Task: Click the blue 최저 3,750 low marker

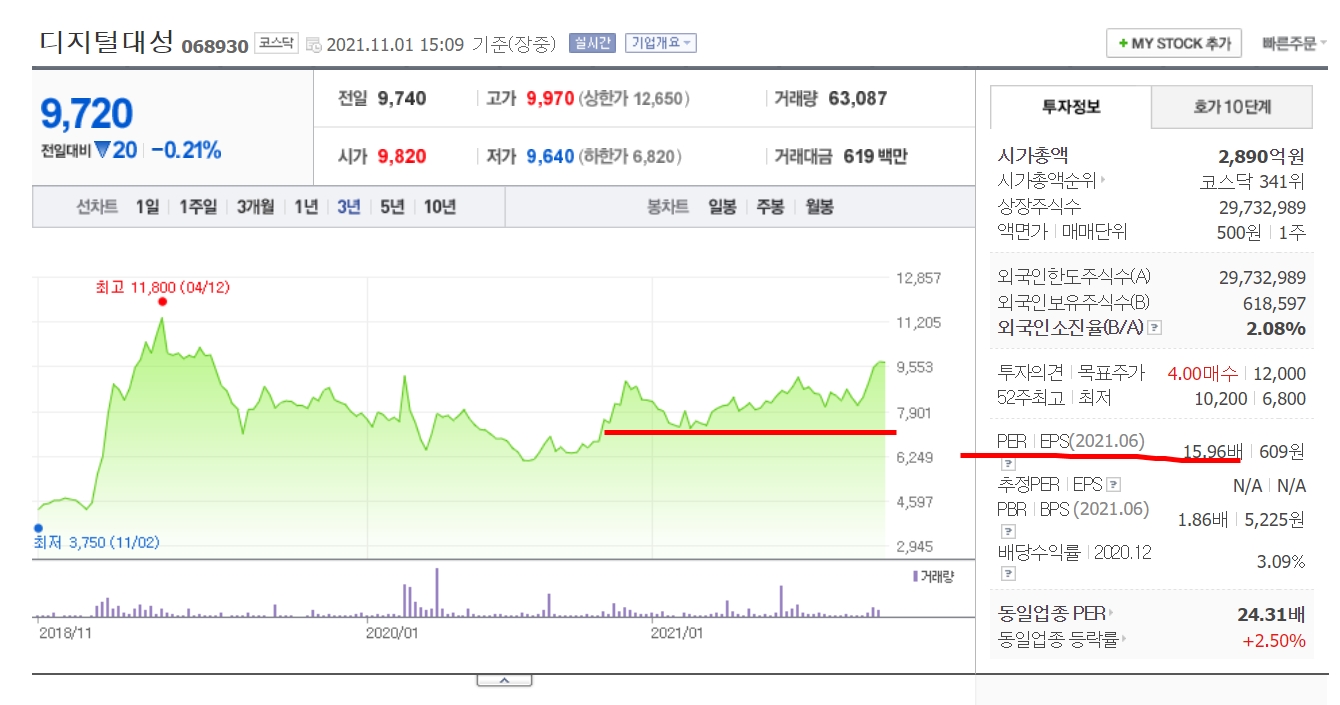Action: pyautogui.click(x=38, y=527)
